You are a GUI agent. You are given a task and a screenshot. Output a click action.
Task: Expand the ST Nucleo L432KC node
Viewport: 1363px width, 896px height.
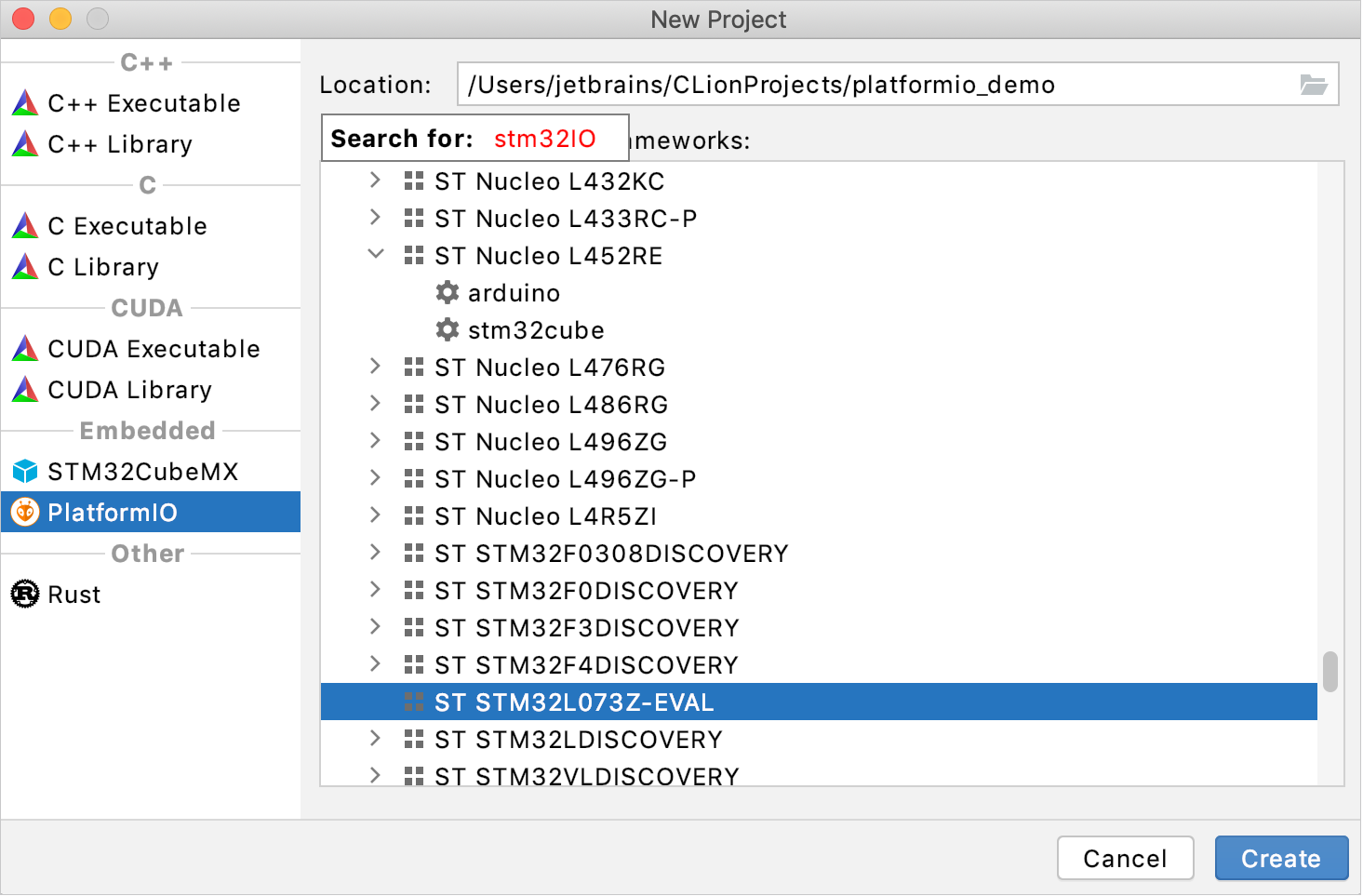click(x=375, y=180)
